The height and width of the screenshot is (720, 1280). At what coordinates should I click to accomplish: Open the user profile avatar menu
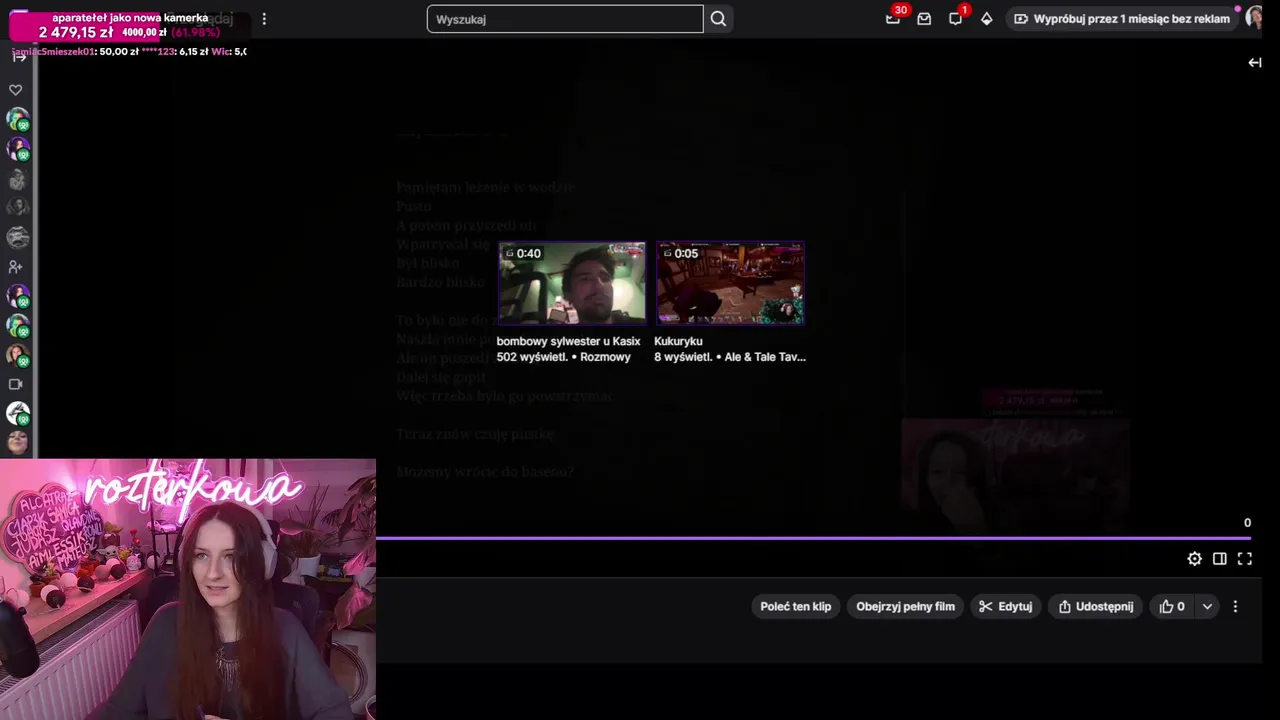1256,18
